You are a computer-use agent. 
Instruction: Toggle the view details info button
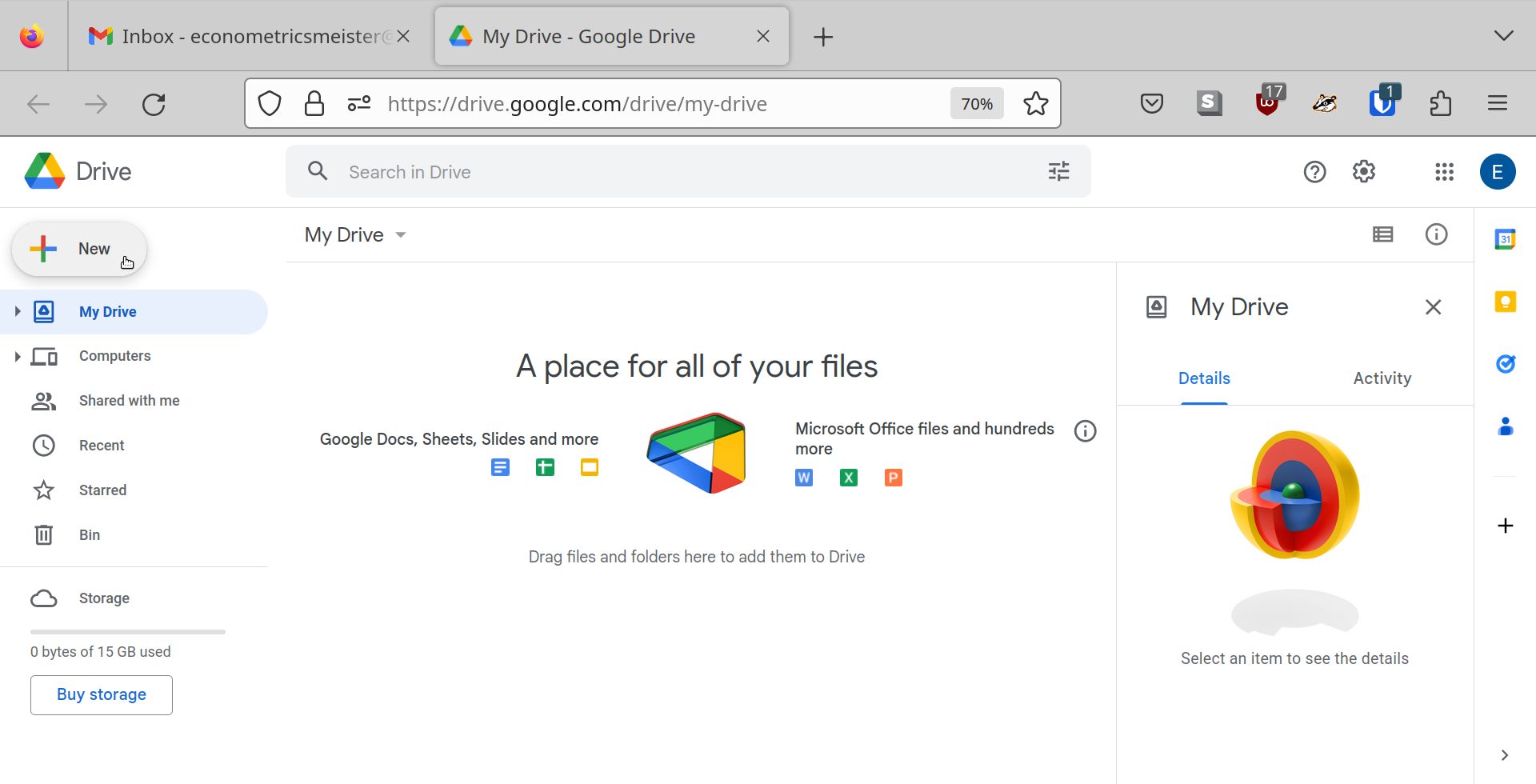pyautogui.click(x=1436, y=234)
